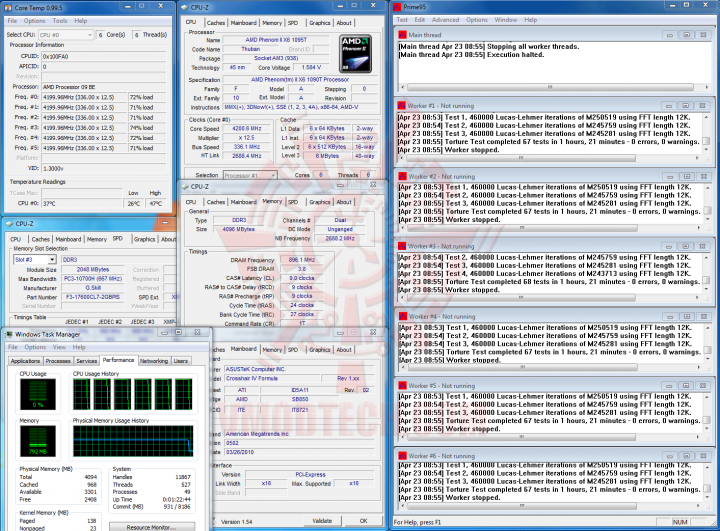Click the CPU Usage 0% gauge
The height and width of the screenshot is (531, 720).
tap(38, 394)
